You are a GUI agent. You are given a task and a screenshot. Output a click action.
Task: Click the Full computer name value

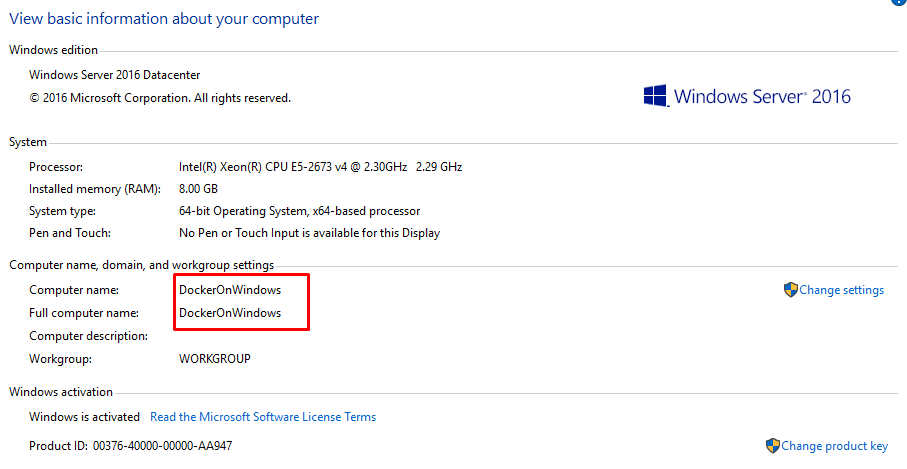(230, 313)
